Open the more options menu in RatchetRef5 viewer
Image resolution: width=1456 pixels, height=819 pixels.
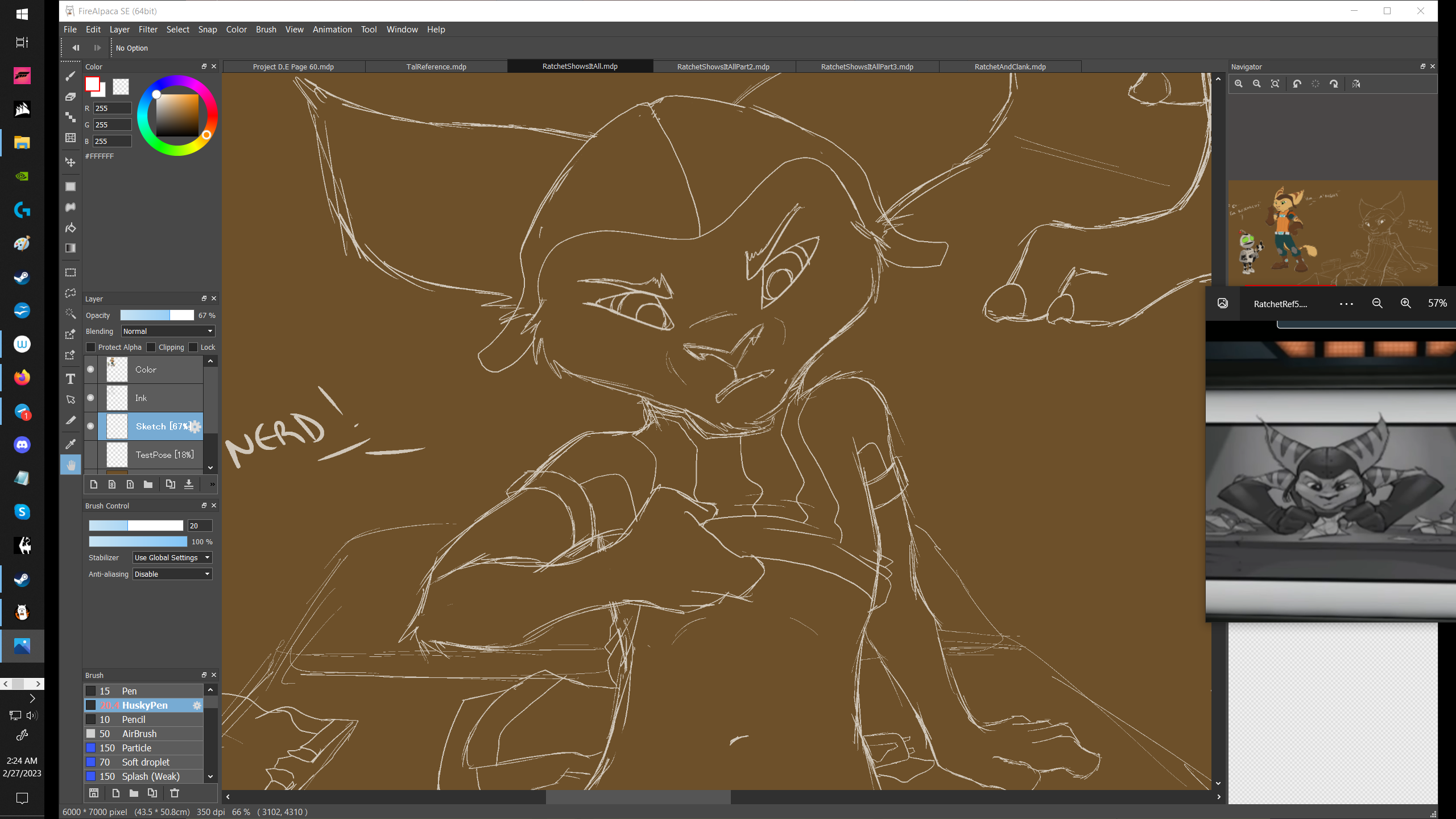(1346, 304)
